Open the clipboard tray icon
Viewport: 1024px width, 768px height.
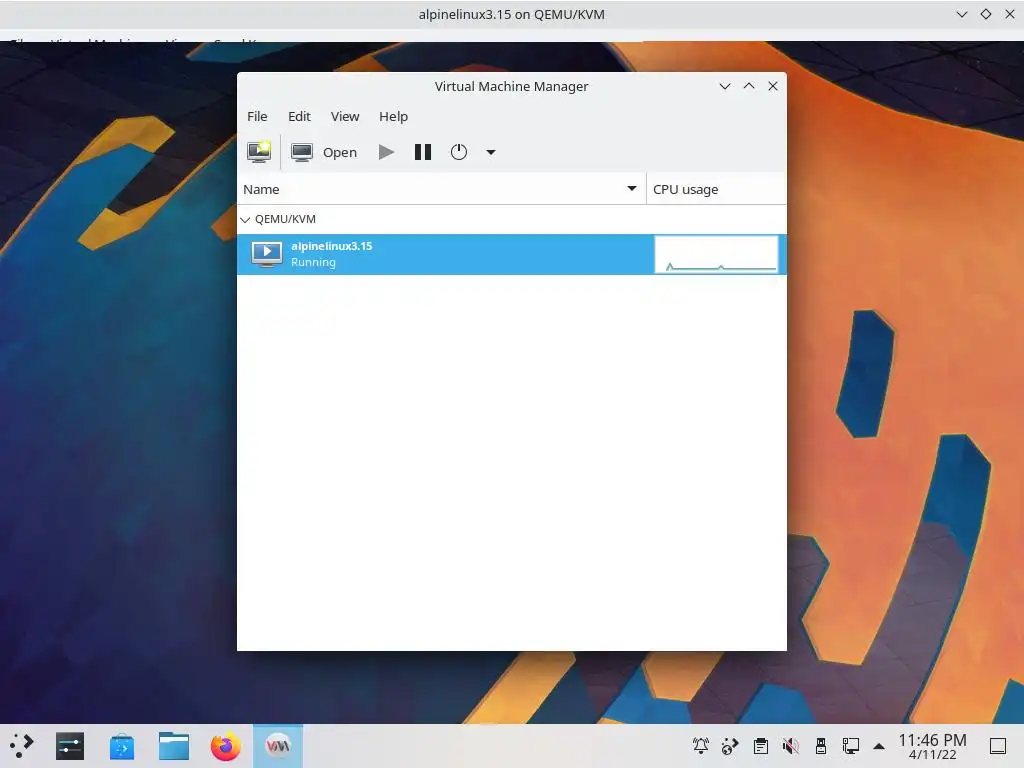click(x=760, y=746)
